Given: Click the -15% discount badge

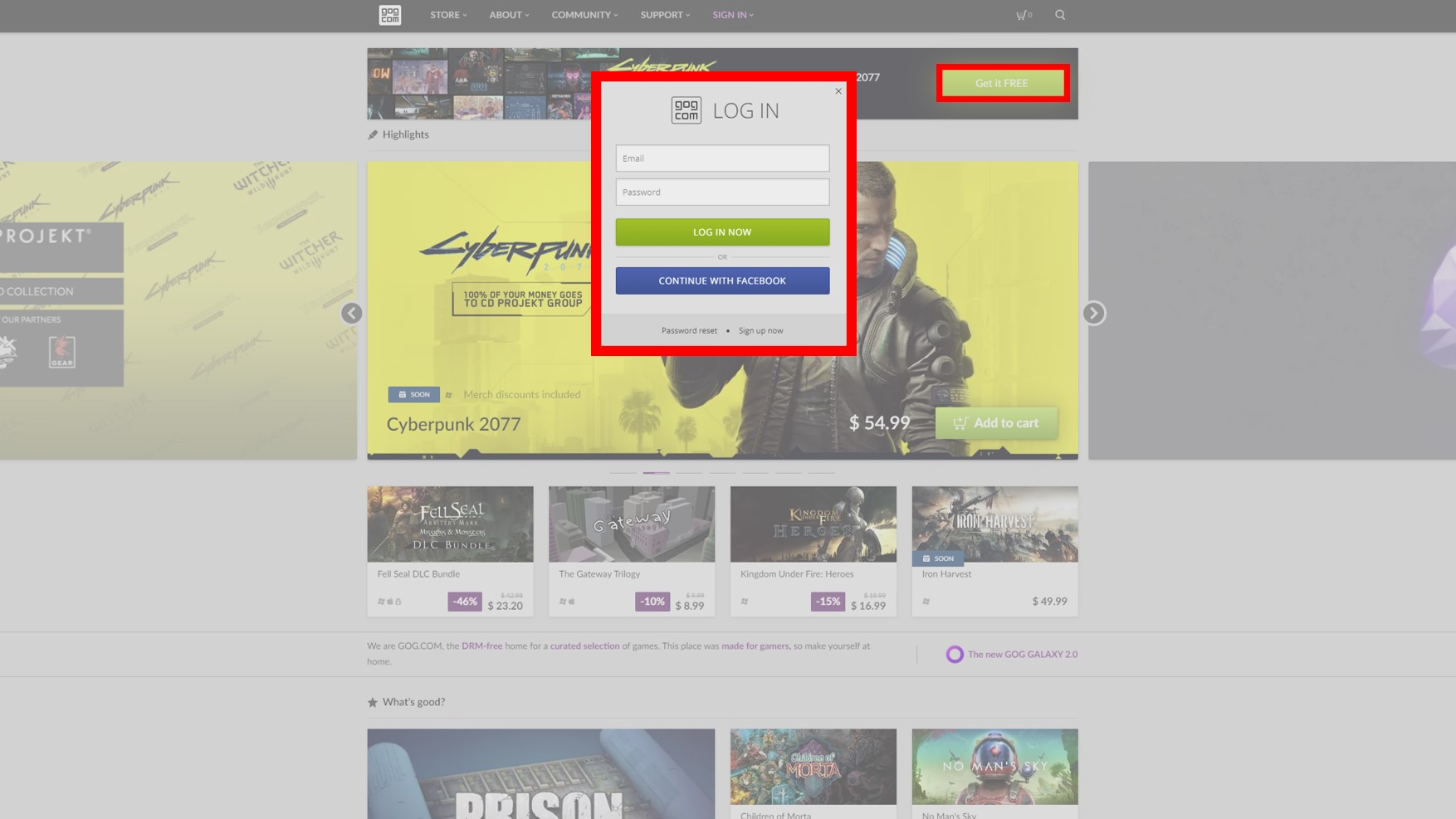Looking at the screenshot, I should (x=828, y=602).
